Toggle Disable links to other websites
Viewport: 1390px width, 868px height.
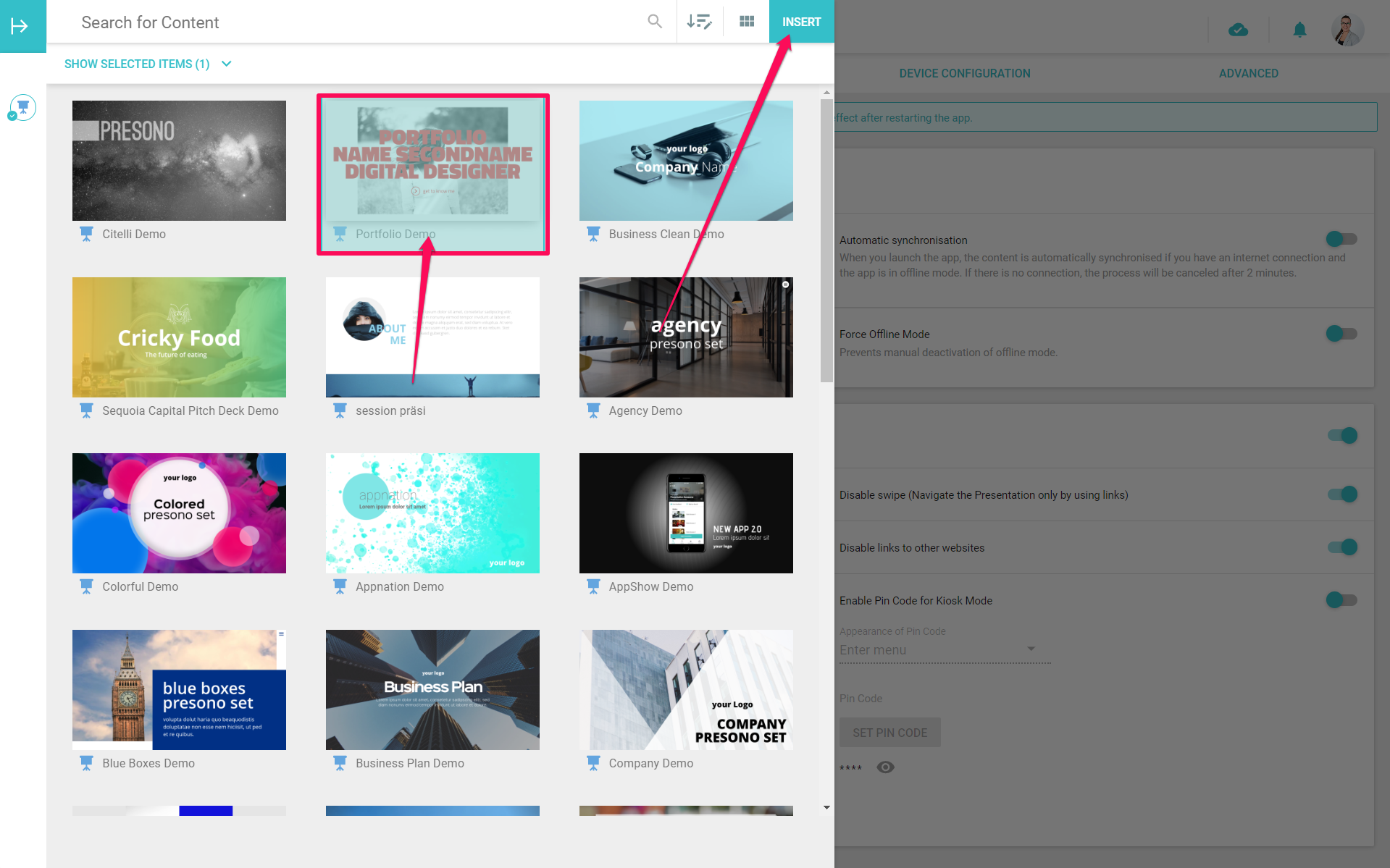(x=1341, y=547)
